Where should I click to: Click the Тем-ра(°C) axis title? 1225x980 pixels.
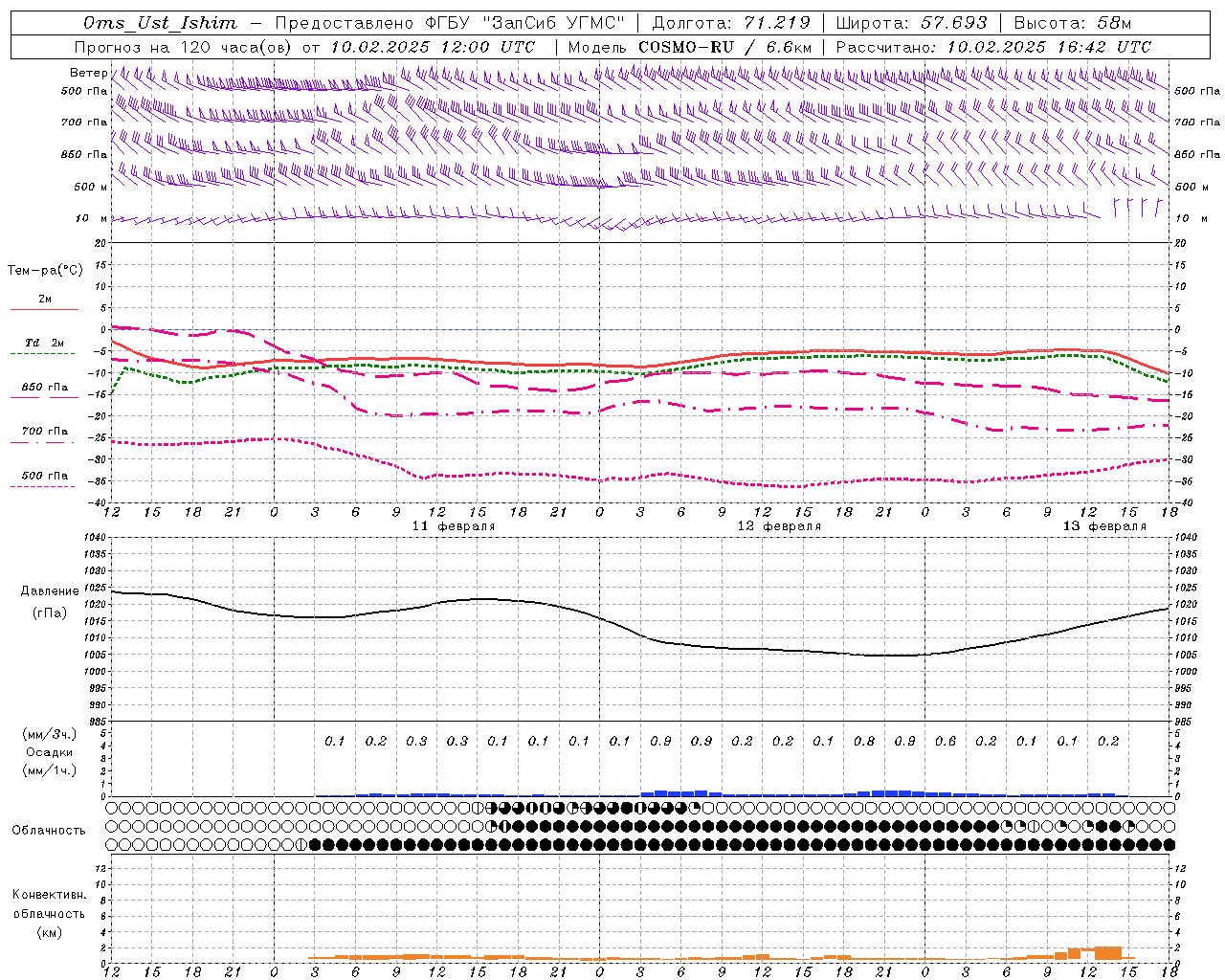pos(45,271)
